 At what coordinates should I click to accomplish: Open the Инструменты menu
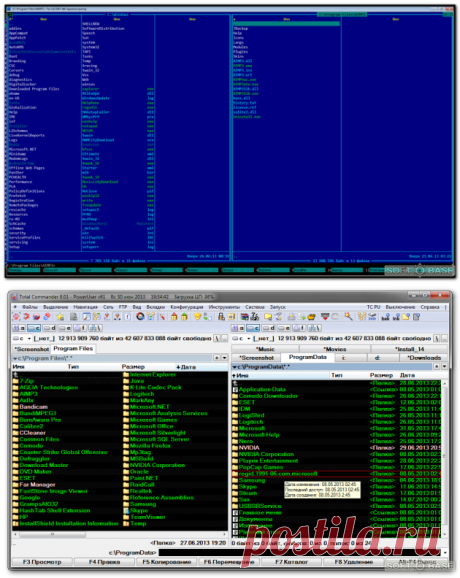click(224, 307)
